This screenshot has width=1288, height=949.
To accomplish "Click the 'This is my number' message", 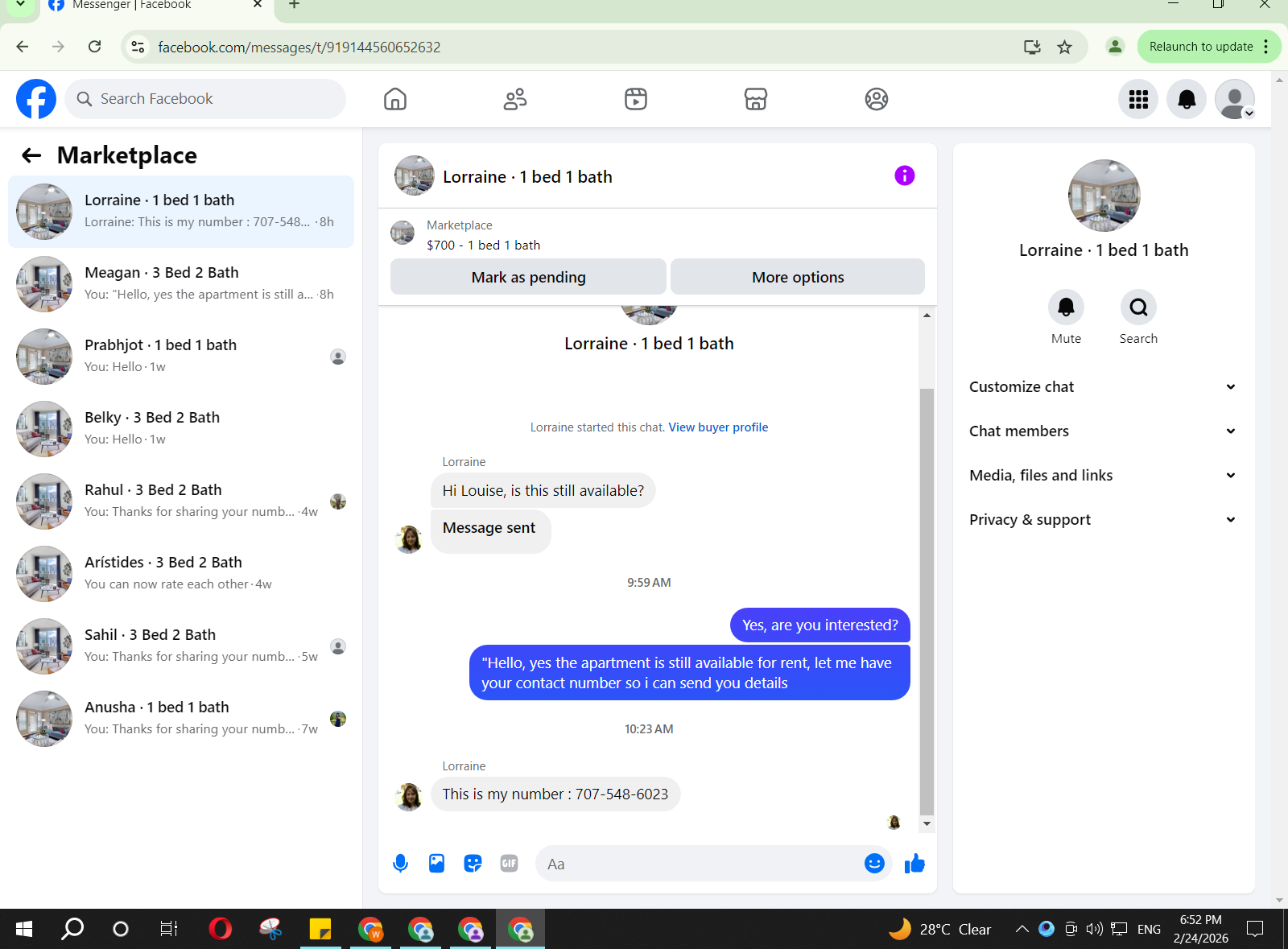I will tap(555, 794).
